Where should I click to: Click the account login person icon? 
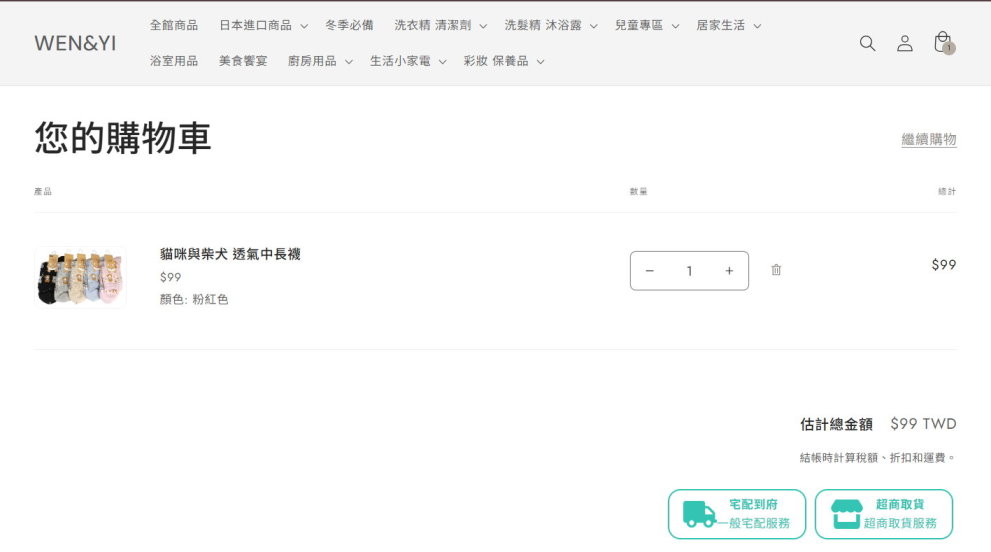click(x=904, y=43)
